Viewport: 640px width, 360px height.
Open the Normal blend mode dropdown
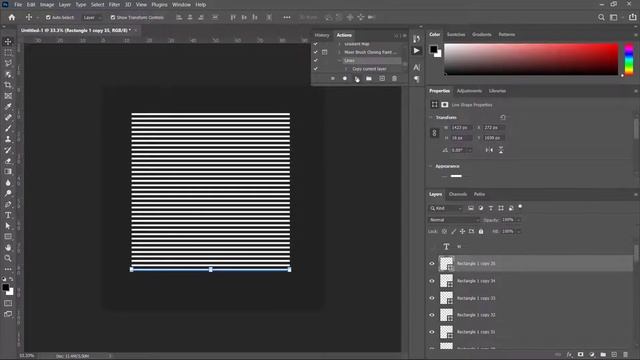[454, 220]
